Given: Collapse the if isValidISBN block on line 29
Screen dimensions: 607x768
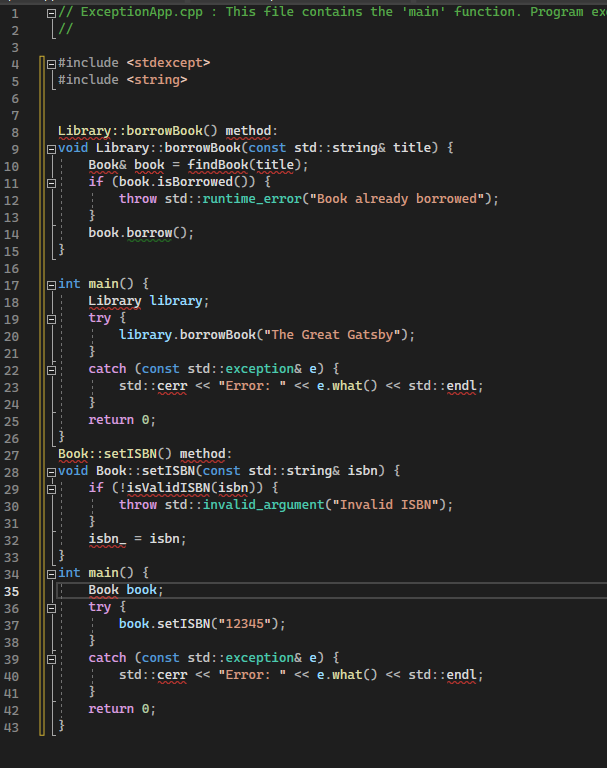Looking at the screenshot, I should pos(51,489).
